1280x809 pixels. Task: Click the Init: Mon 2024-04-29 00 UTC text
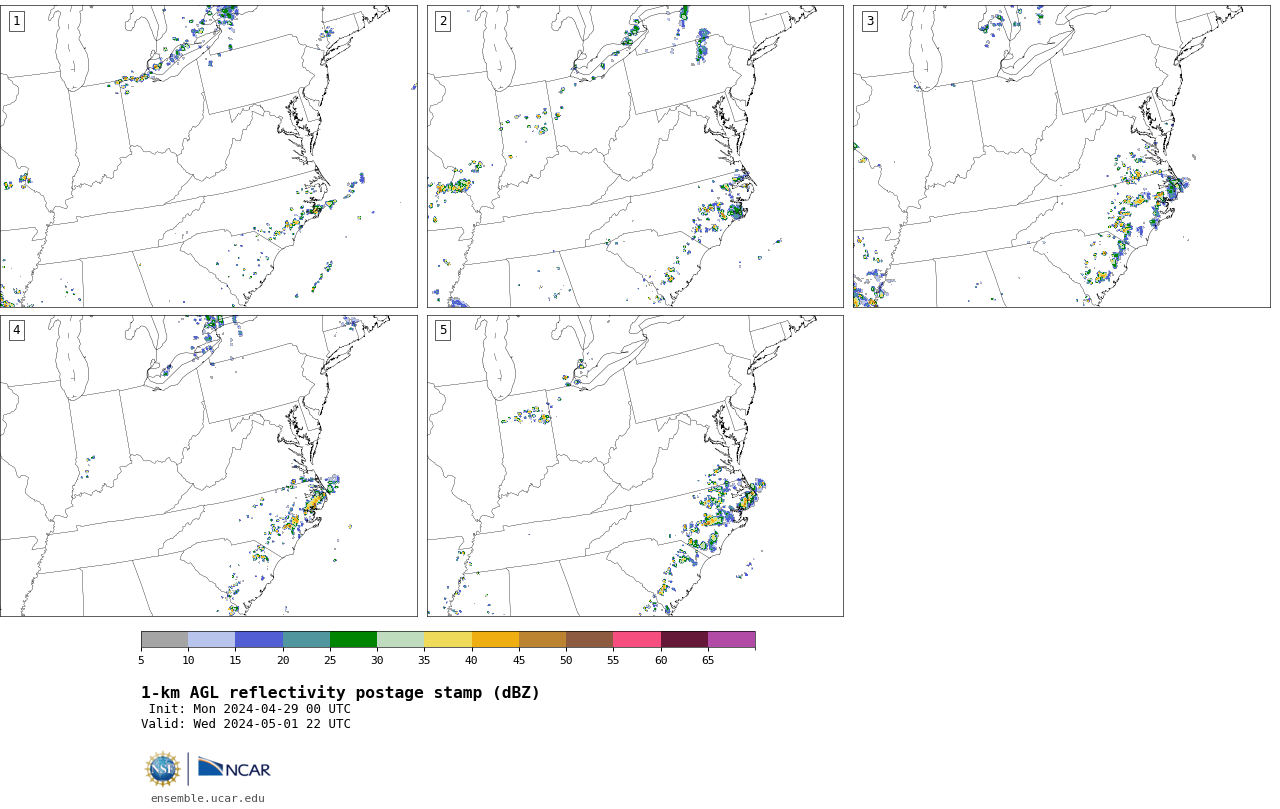[x=250, y=709]
